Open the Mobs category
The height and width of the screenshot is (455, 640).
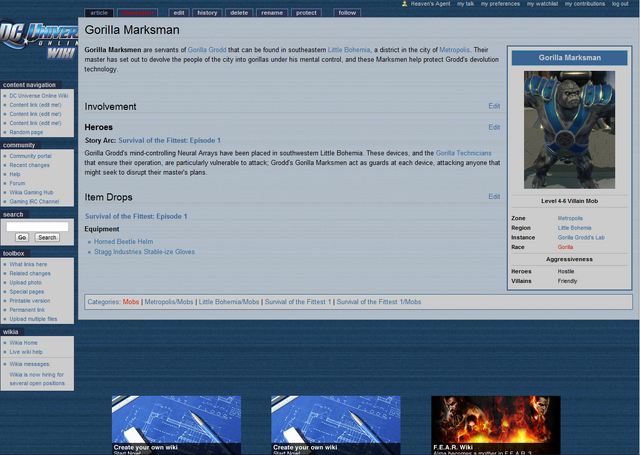click(x=131, y=302)
